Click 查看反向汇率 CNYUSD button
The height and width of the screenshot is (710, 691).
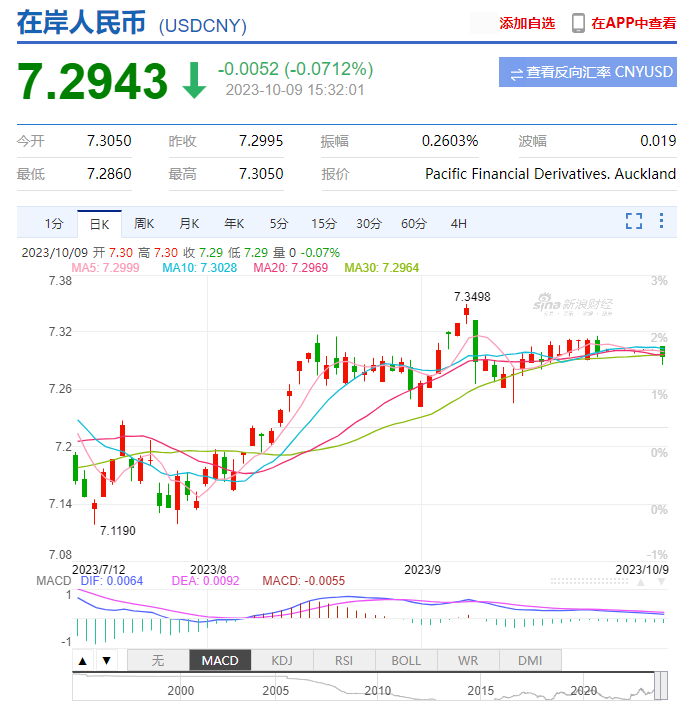pos(587,72)
